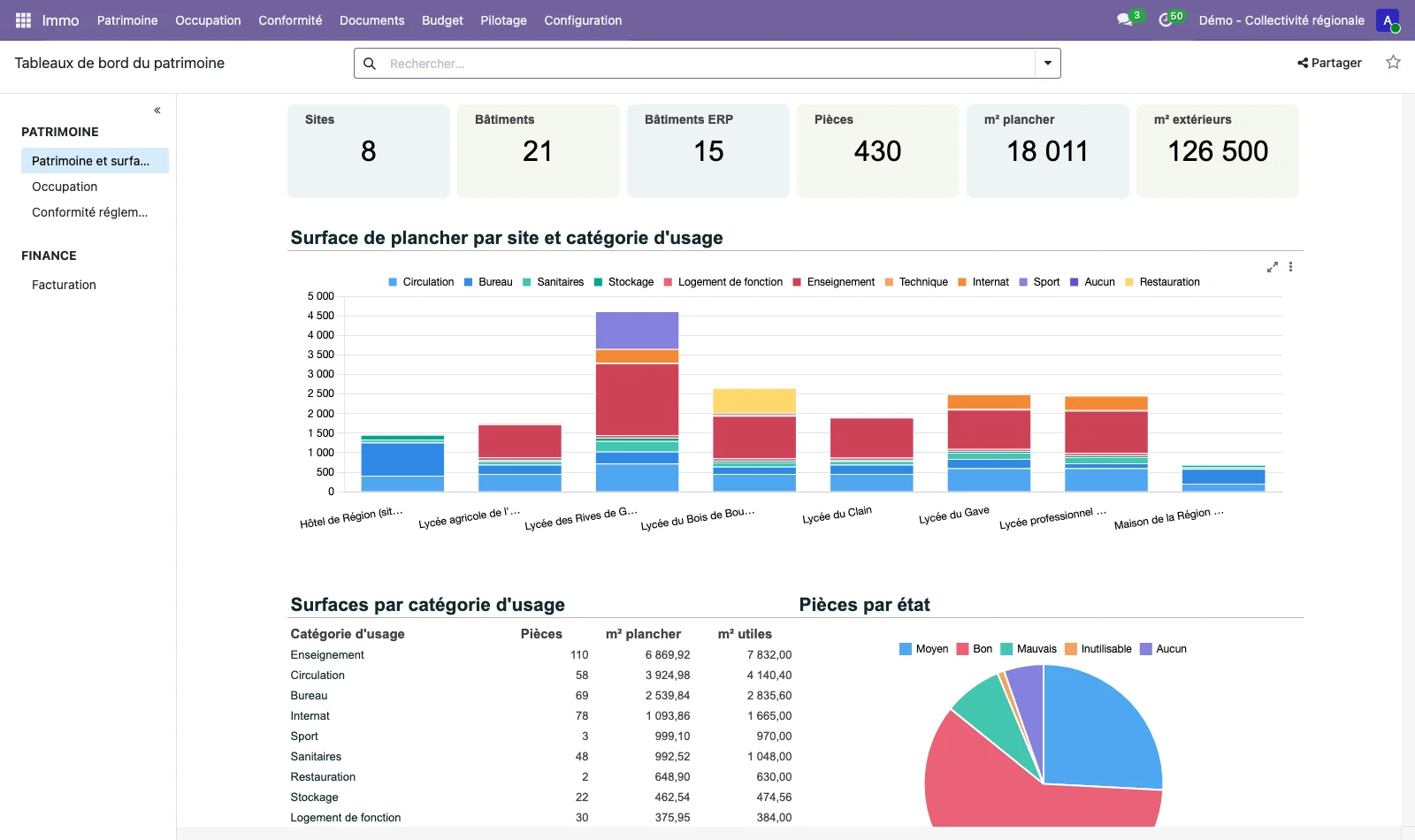Open the Pilotage menu
Image resolution: width=1415 pixels, height=840 pixels.
[504, 20]
